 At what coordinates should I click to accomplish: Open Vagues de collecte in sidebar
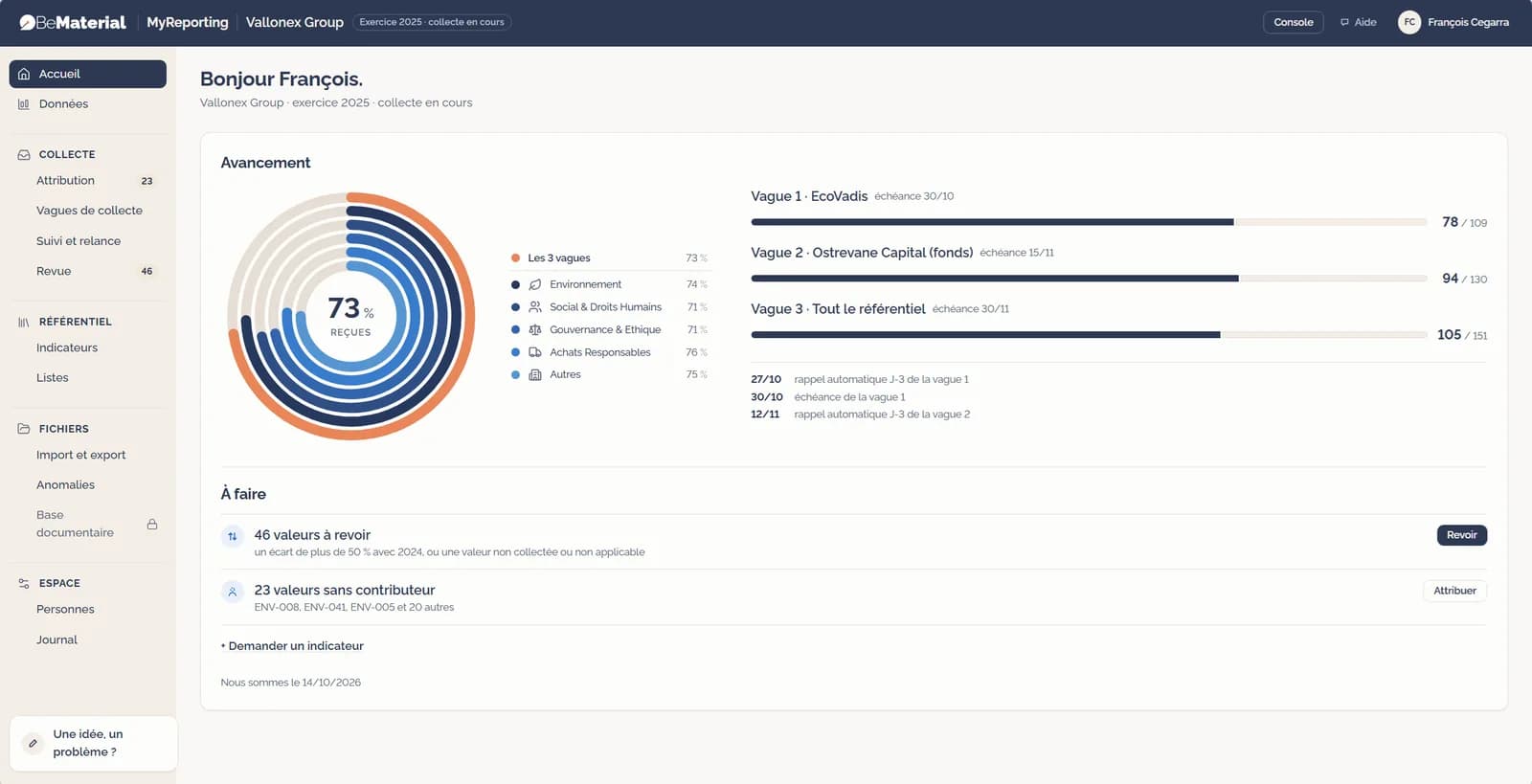[x=89, y=211]
